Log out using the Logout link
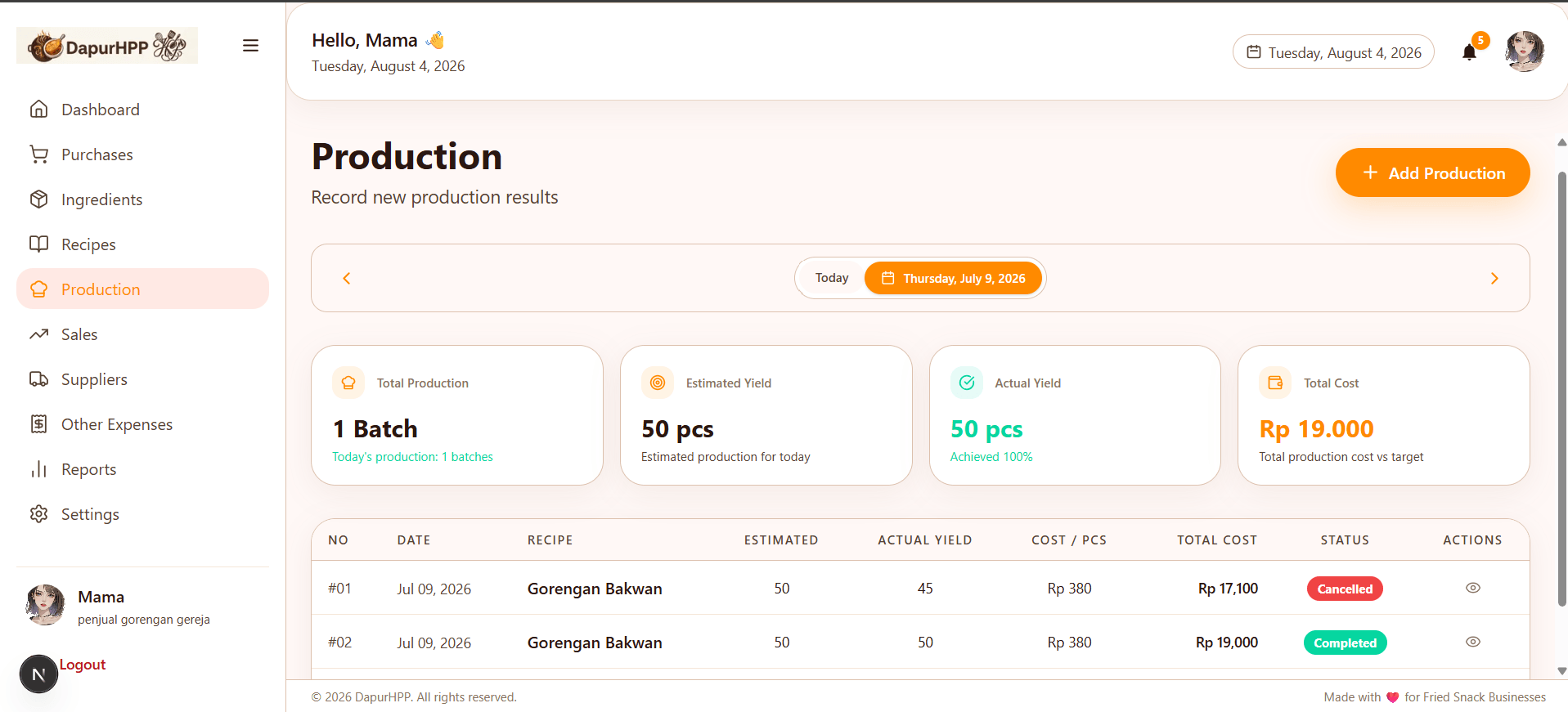 83,665
